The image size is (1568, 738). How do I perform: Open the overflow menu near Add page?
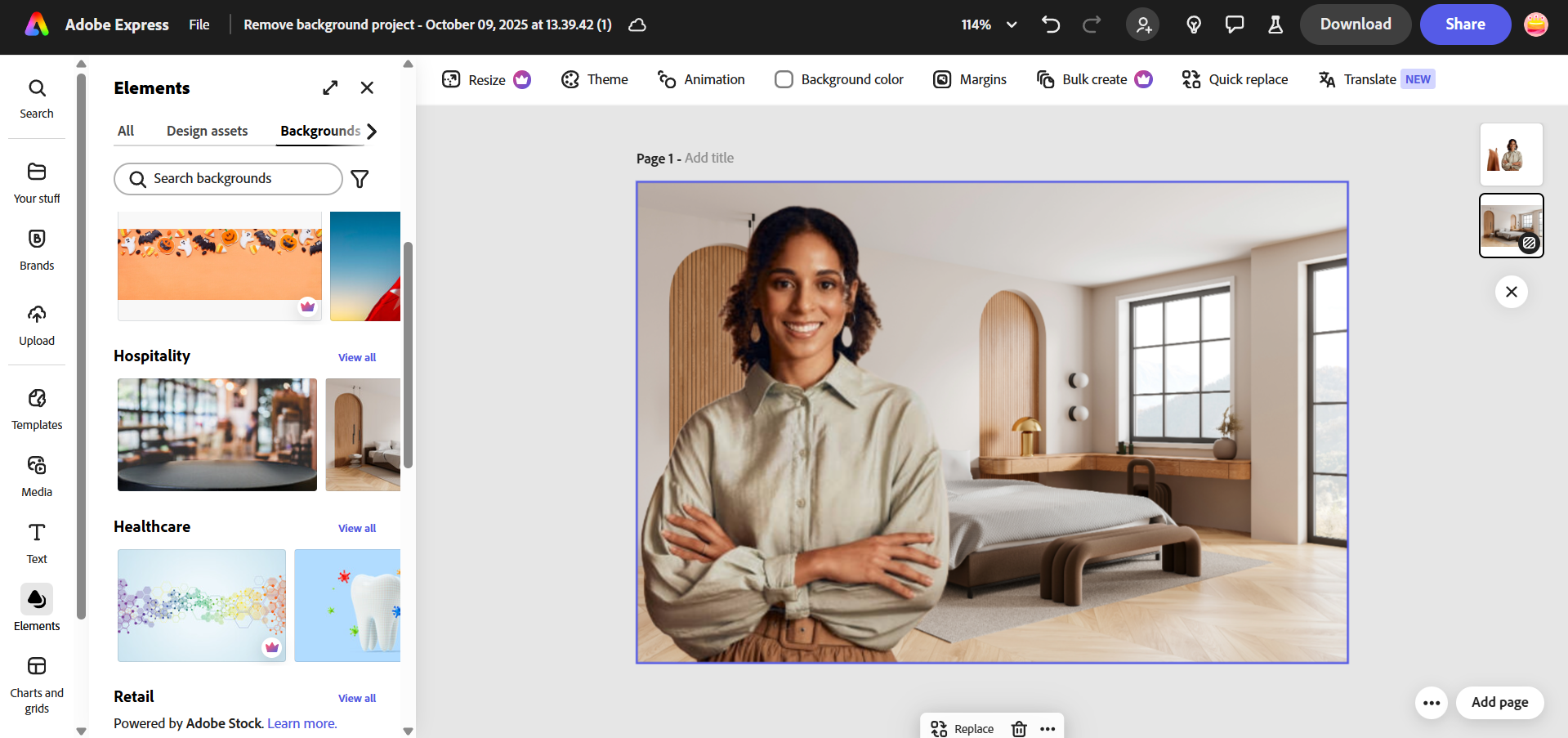1431,702
